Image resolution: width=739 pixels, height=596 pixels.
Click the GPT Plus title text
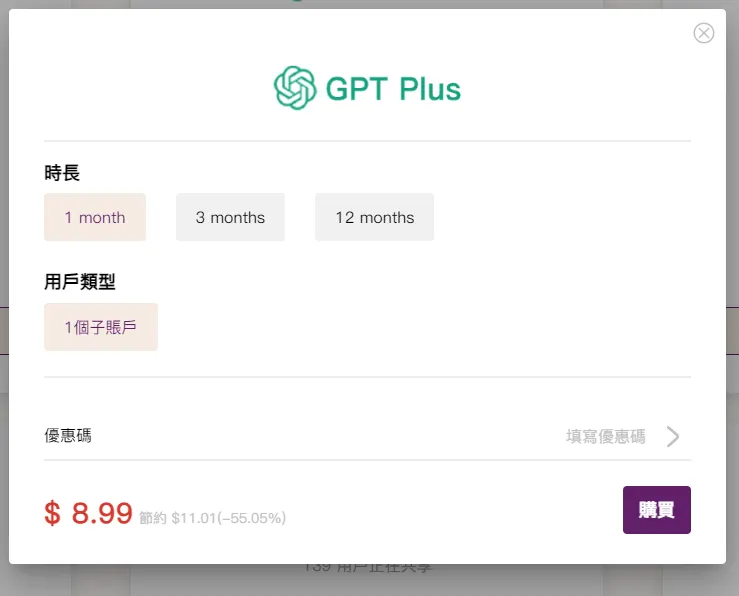click(x=393, y=89)
